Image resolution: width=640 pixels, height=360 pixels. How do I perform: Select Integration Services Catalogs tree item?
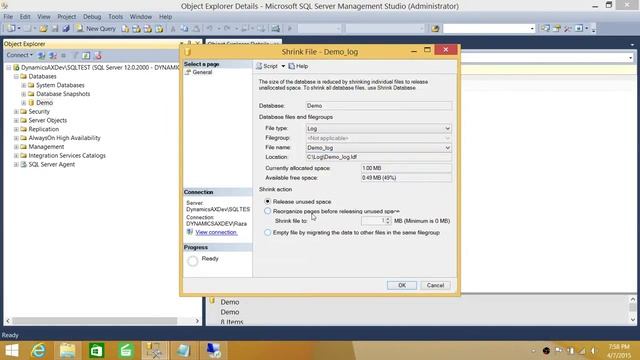click(67, 156)
